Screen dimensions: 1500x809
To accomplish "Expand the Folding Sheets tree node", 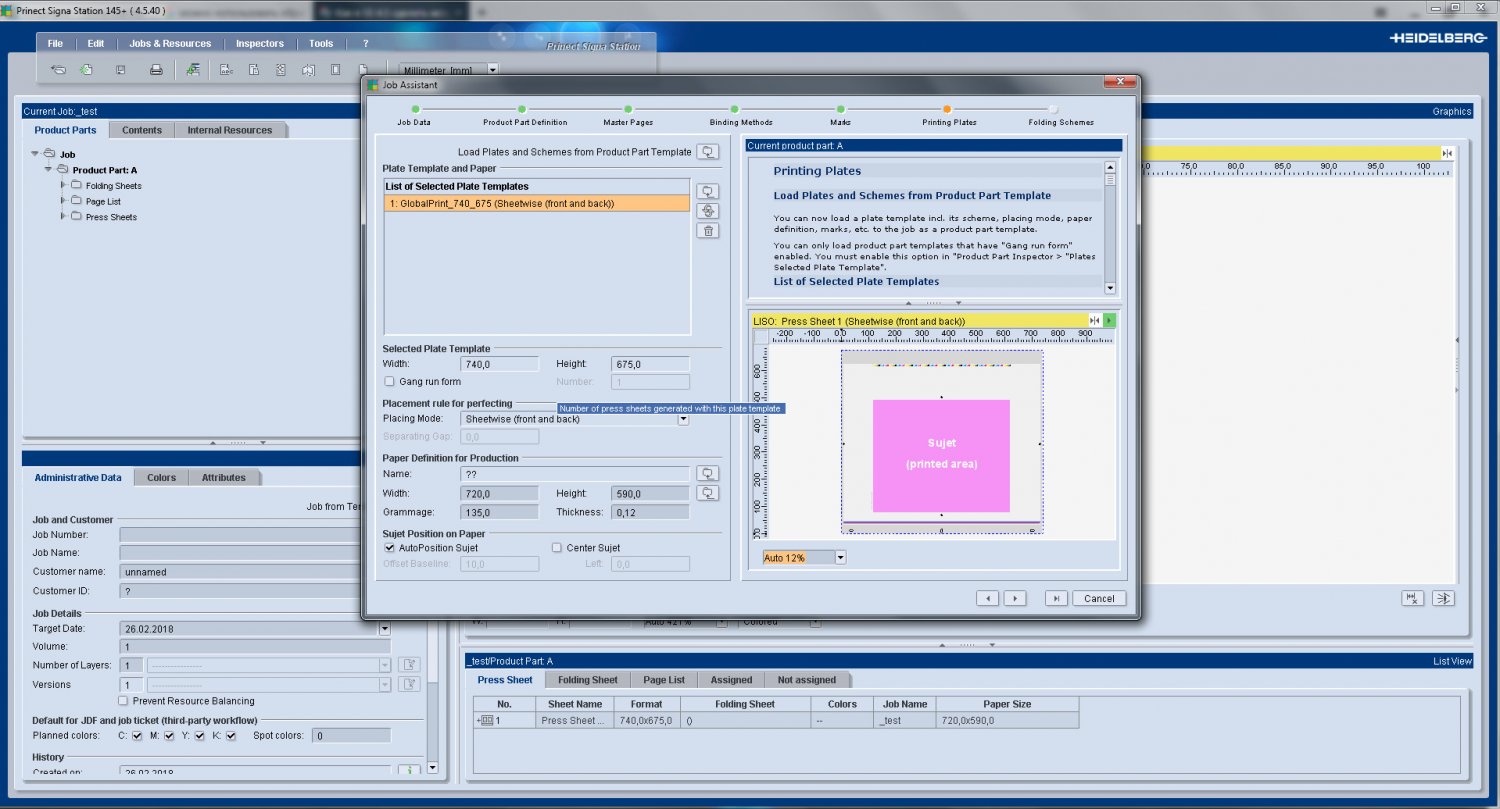I will click(63, 185).
